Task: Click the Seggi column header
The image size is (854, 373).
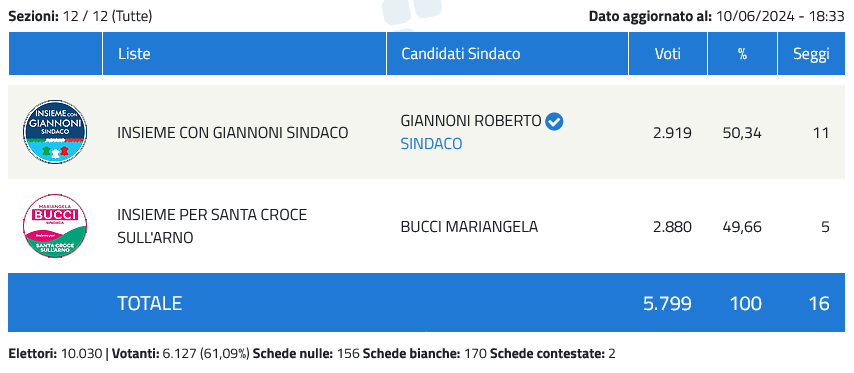Action: [x=811, y=53]
